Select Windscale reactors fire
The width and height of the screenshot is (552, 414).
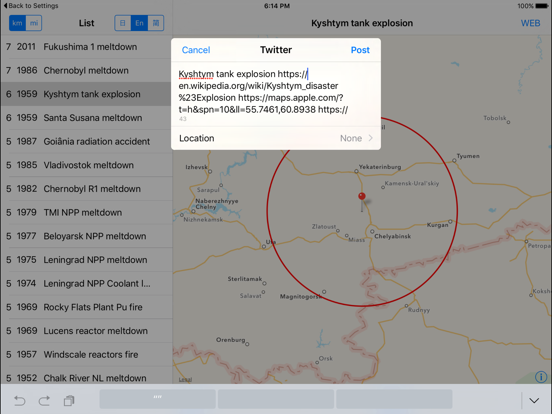point(86,354)
